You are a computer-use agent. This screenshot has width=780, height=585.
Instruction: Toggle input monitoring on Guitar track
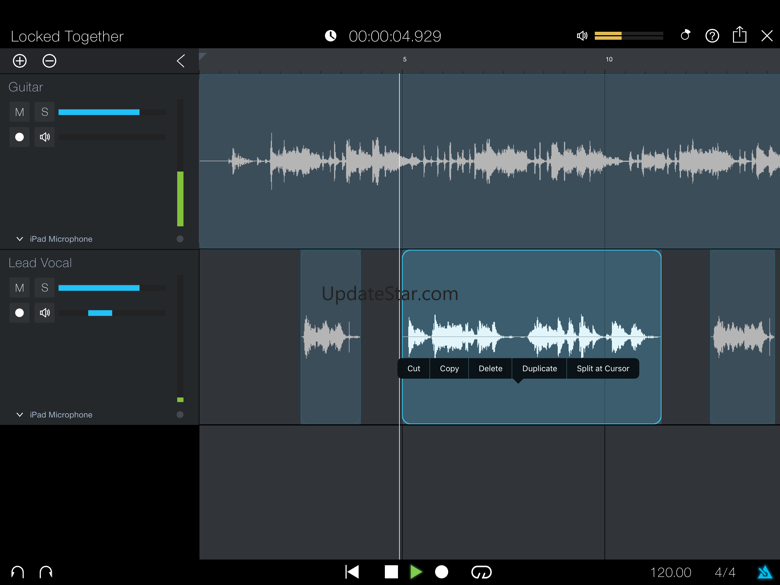(x=45, y=137)
